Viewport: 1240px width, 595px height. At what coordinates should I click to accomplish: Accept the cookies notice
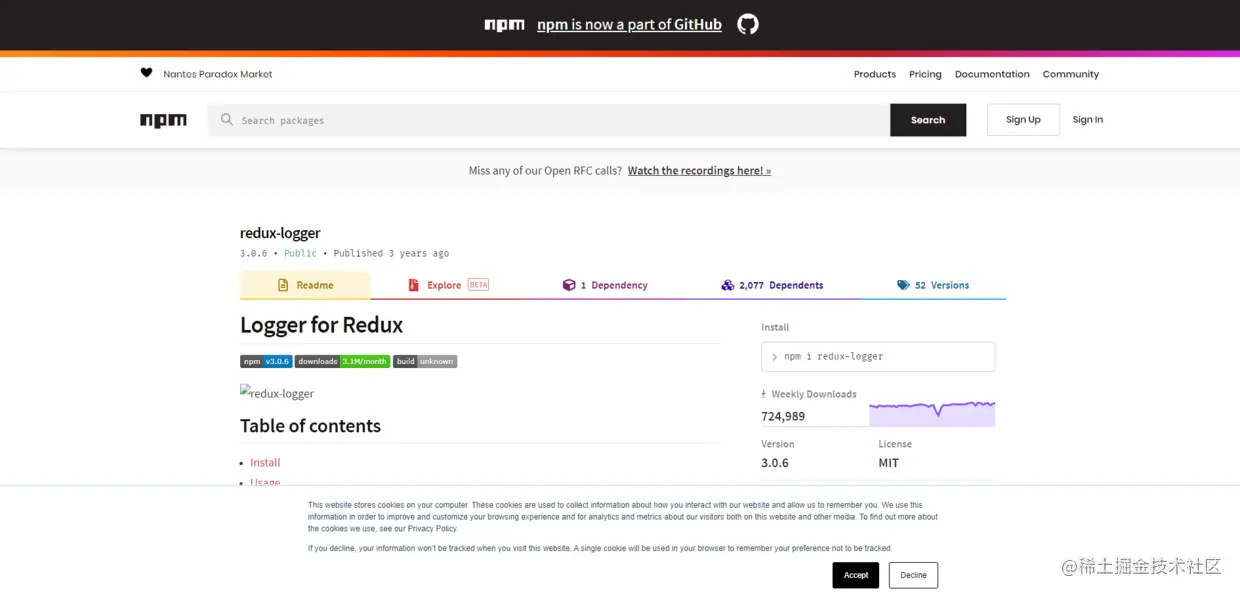856,575
